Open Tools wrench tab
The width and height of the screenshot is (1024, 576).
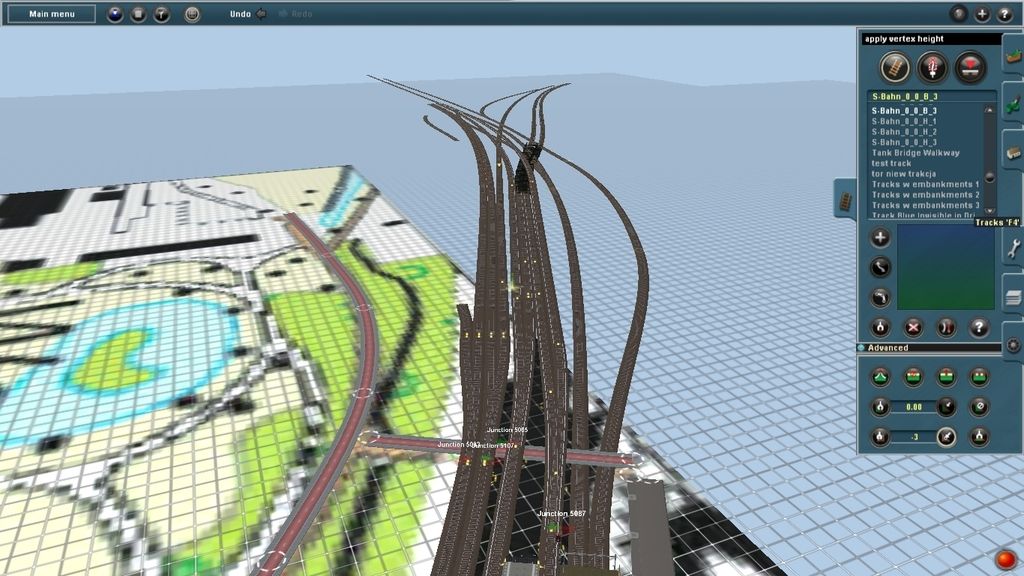[1014, 248]
